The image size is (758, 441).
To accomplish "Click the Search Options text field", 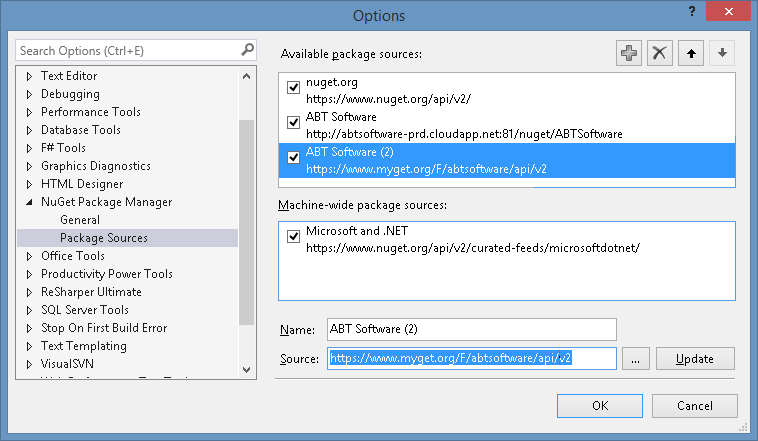I will coord(128,50).
